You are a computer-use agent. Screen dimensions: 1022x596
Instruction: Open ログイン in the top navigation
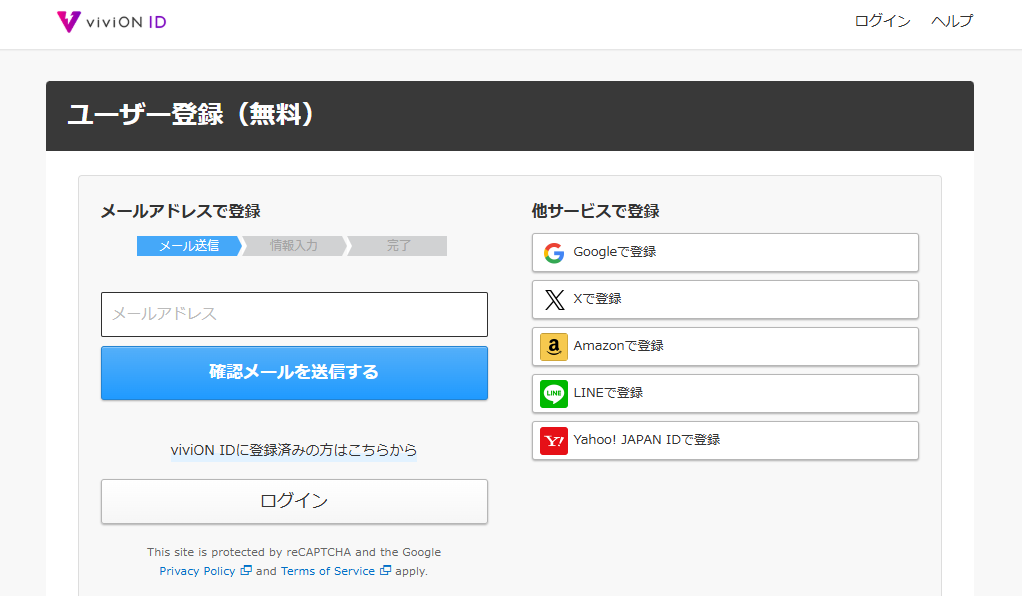[x=882, y=21]
